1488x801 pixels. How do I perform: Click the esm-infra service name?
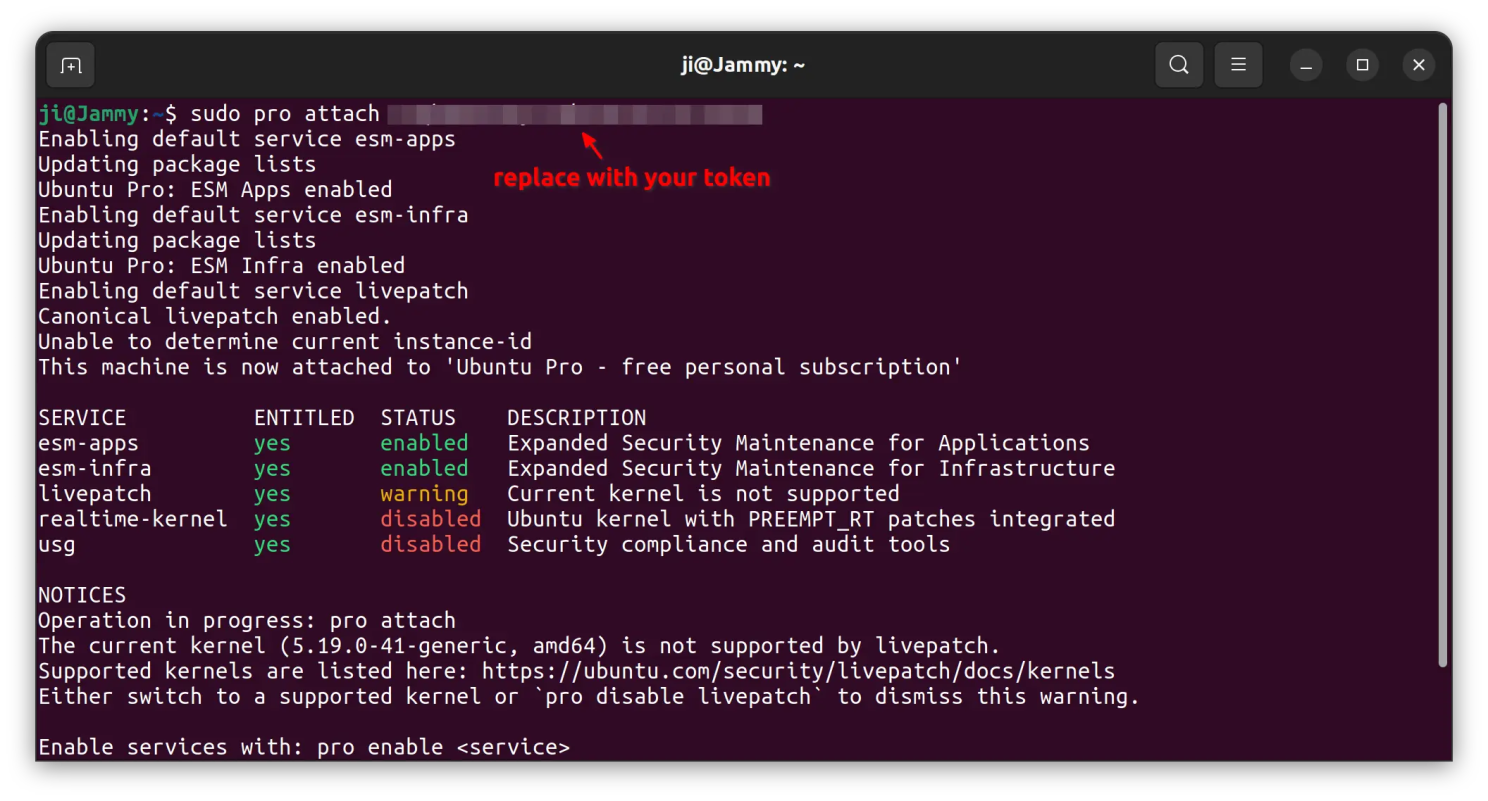click(95, 468)
